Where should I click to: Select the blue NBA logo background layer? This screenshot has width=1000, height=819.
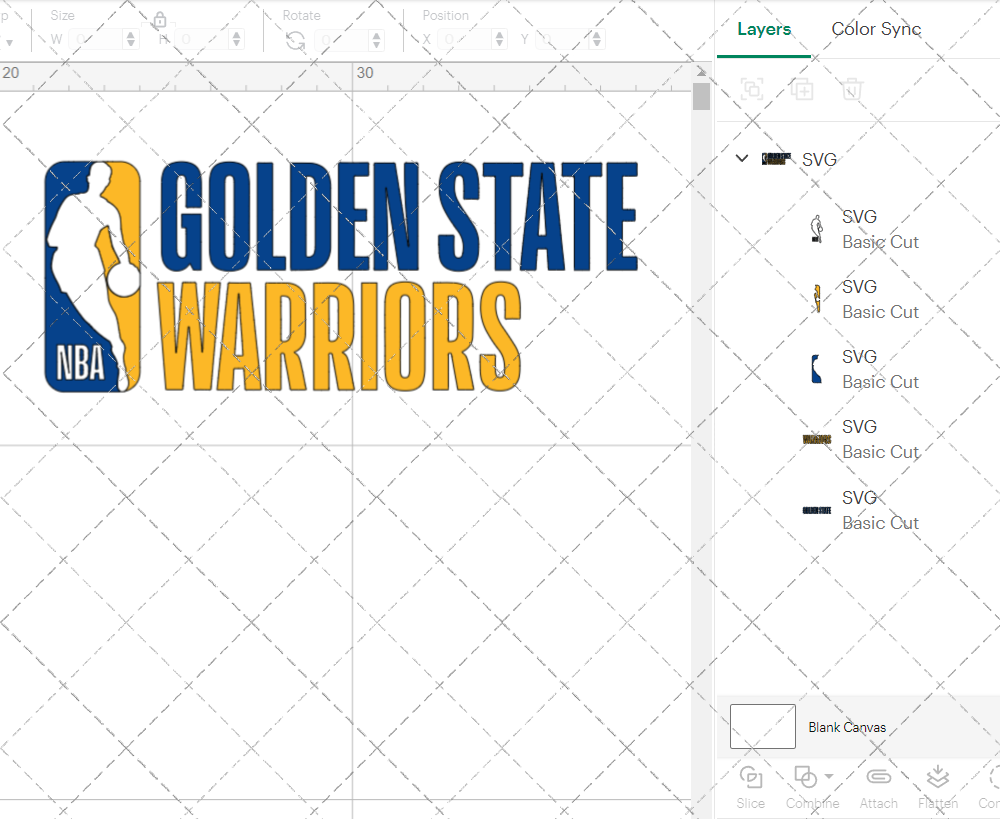coord(816,369)
